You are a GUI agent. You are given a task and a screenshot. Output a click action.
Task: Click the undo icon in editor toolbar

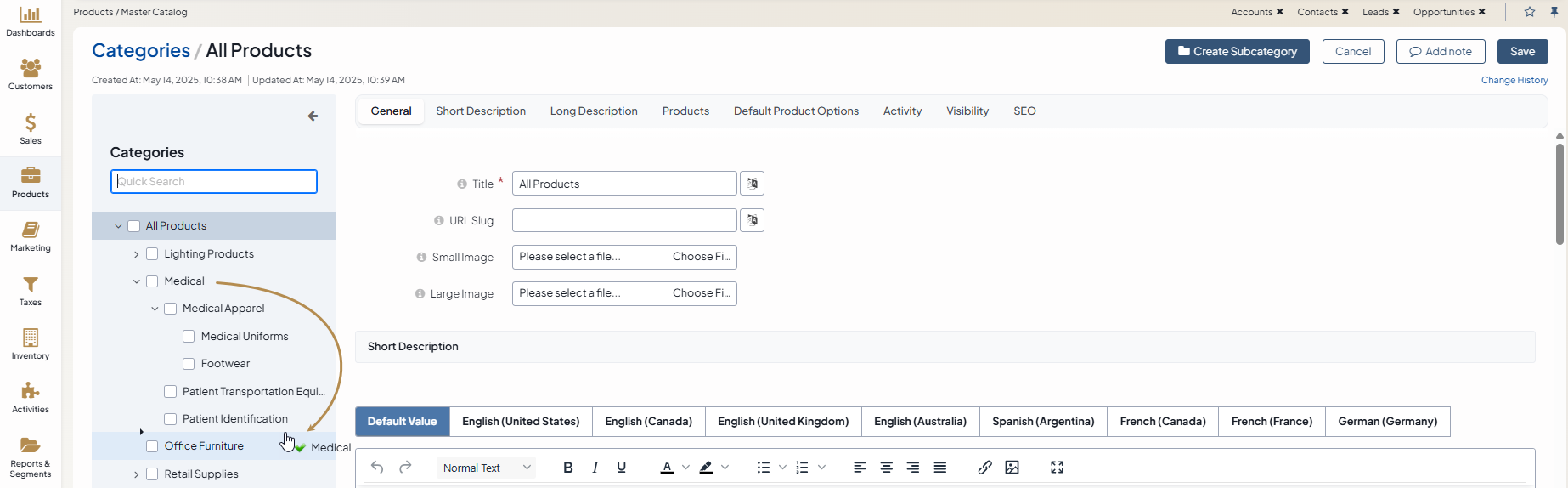pos(377,468)
